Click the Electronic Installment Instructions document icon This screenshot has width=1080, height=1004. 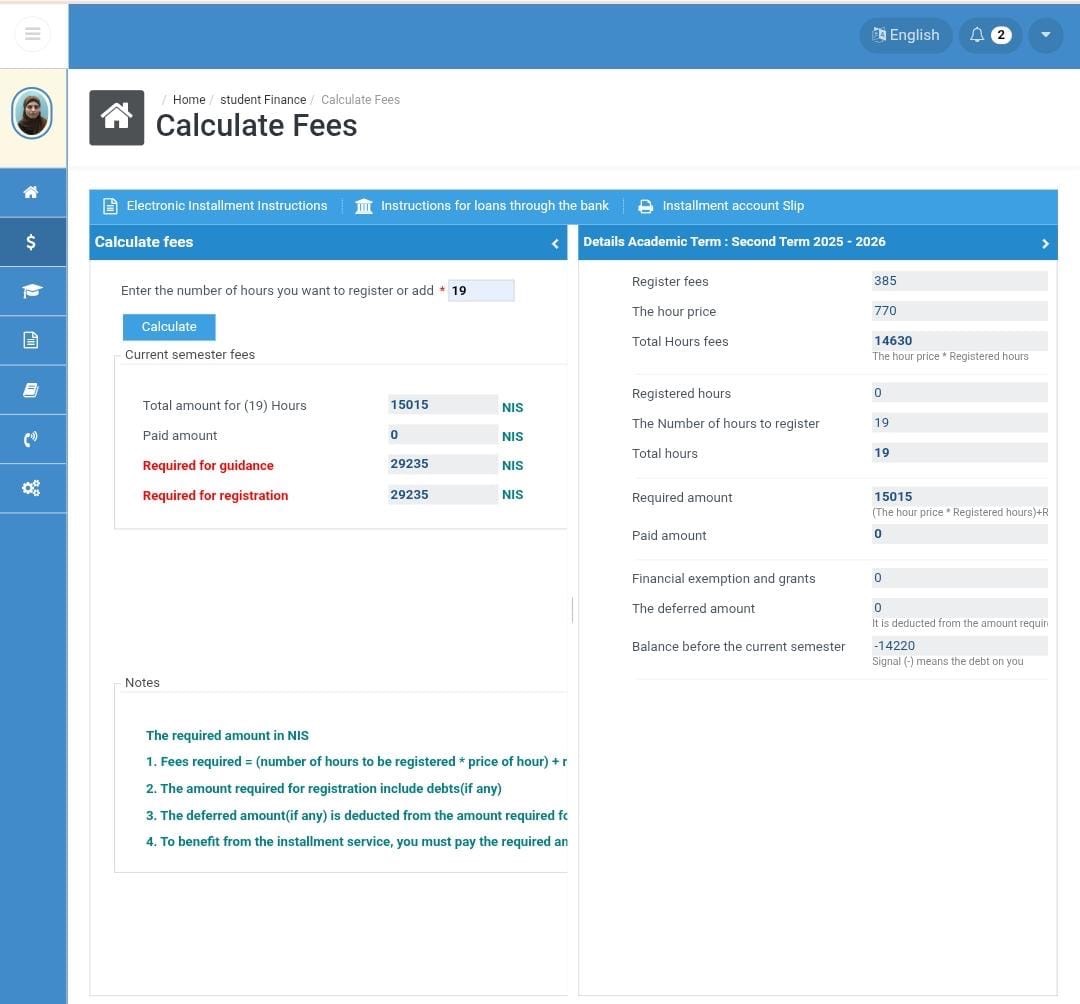pos(110,206)
